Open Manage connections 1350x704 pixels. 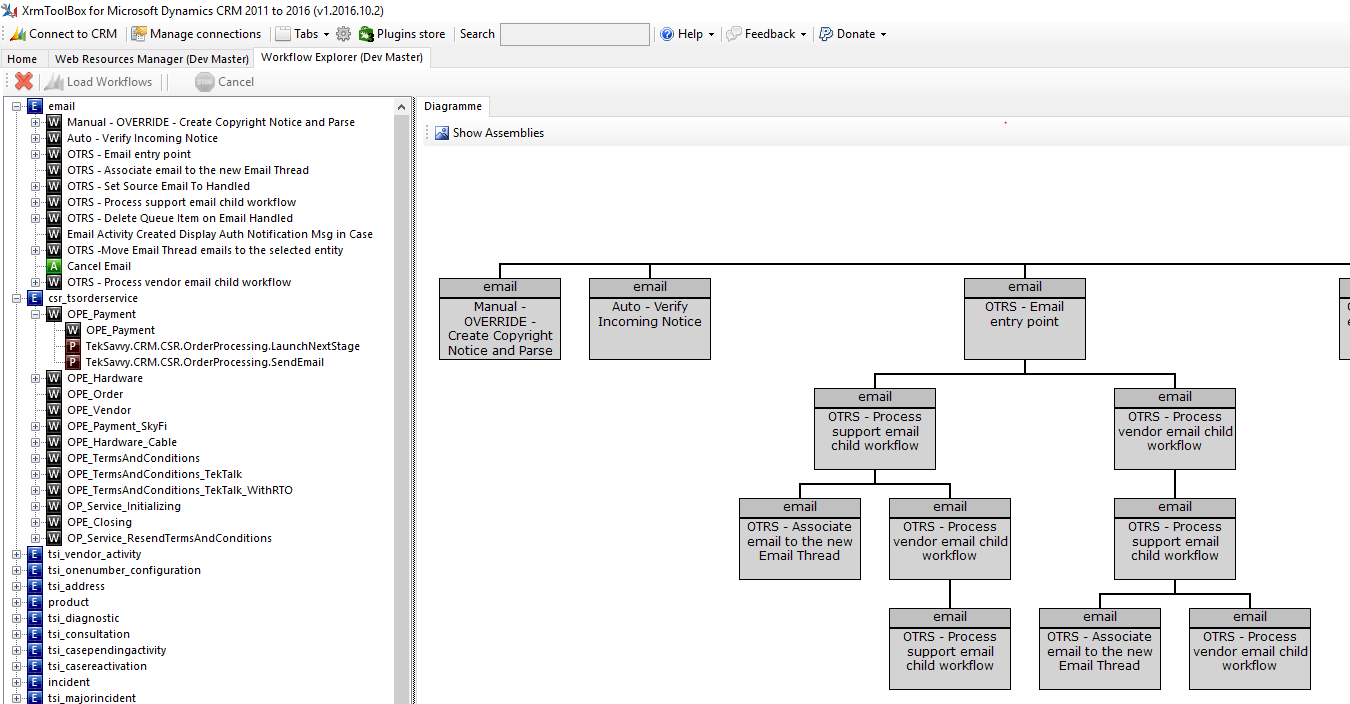tap(196, 34)
